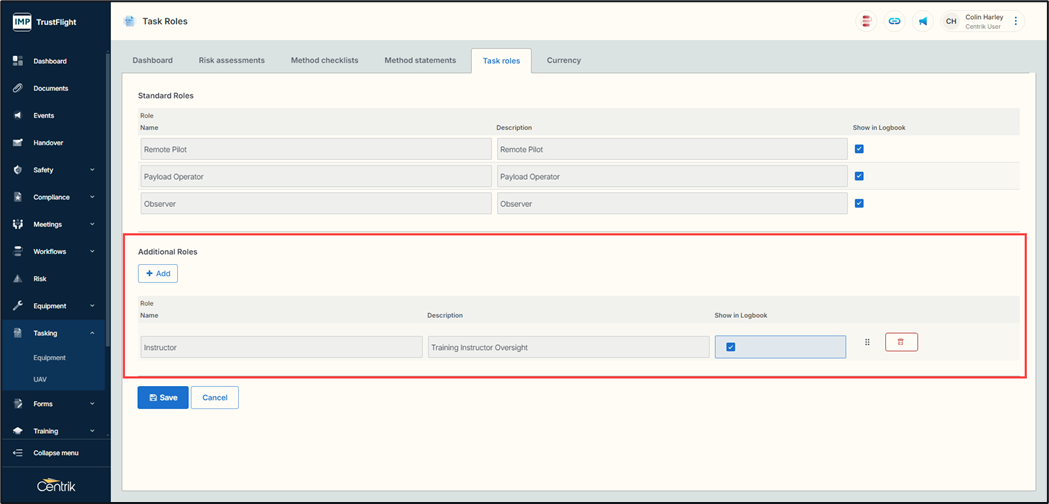This screenshot has height=504, width=1049.
Task: Click the Instructor description text field
Action: point(568,347)
